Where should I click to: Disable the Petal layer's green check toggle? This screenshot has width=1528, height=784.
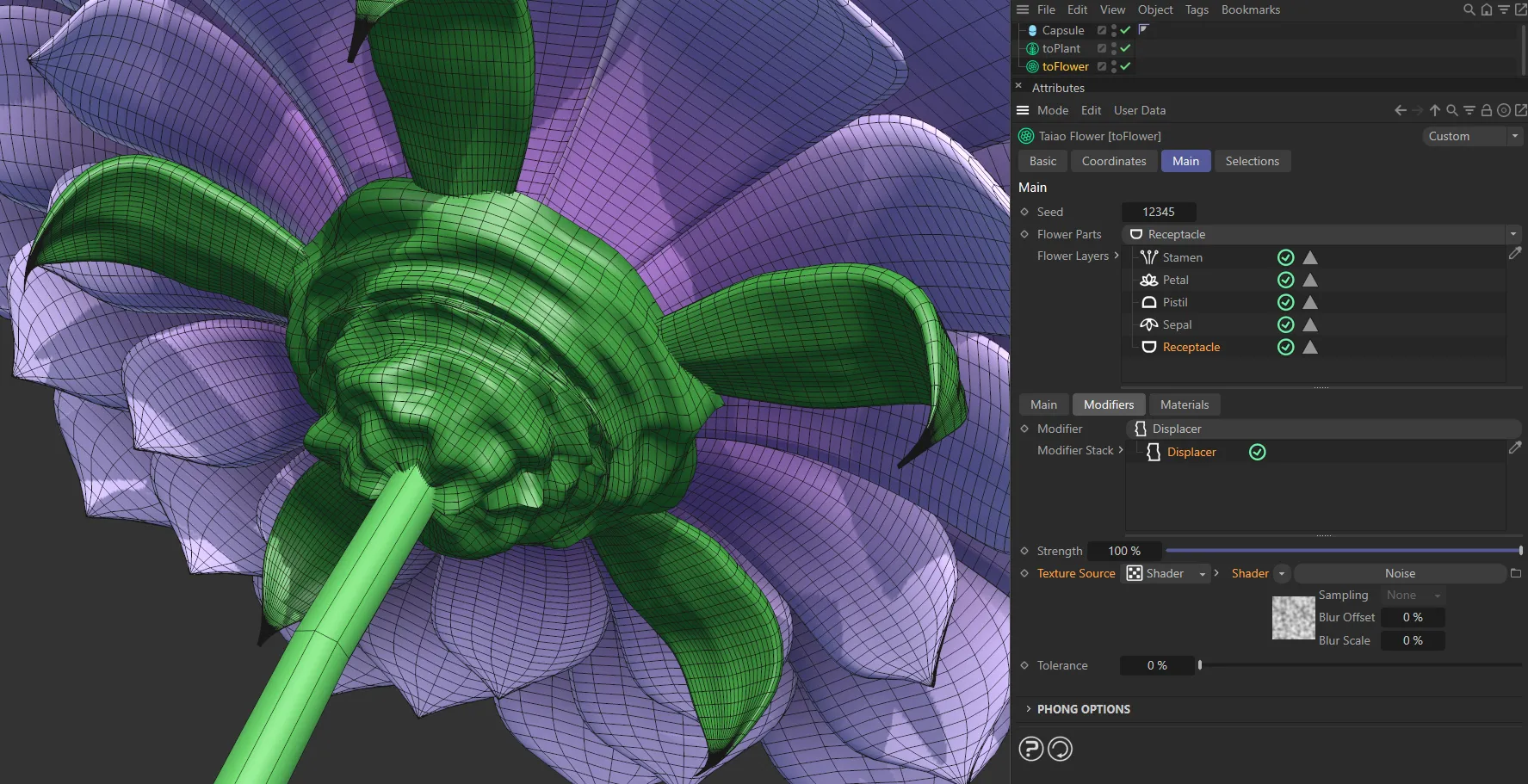(x=1285, y=280)
